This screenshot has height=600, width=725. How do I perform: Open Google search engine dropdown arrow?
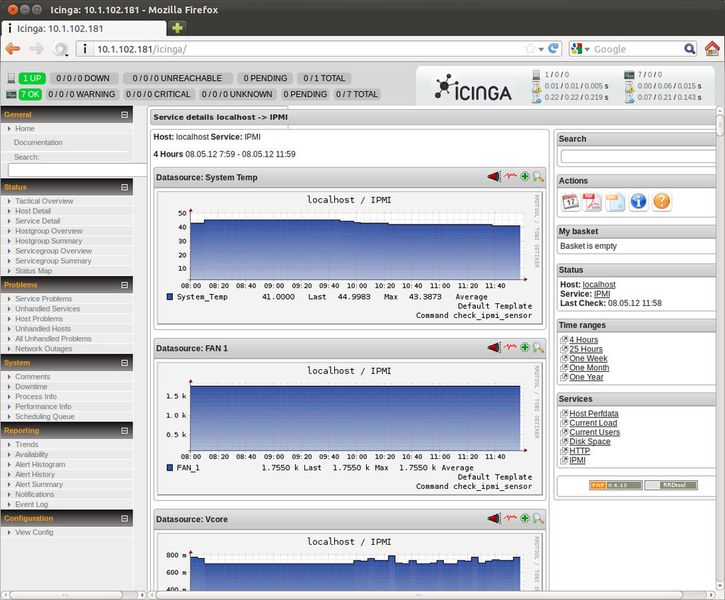tap(587, 49)
